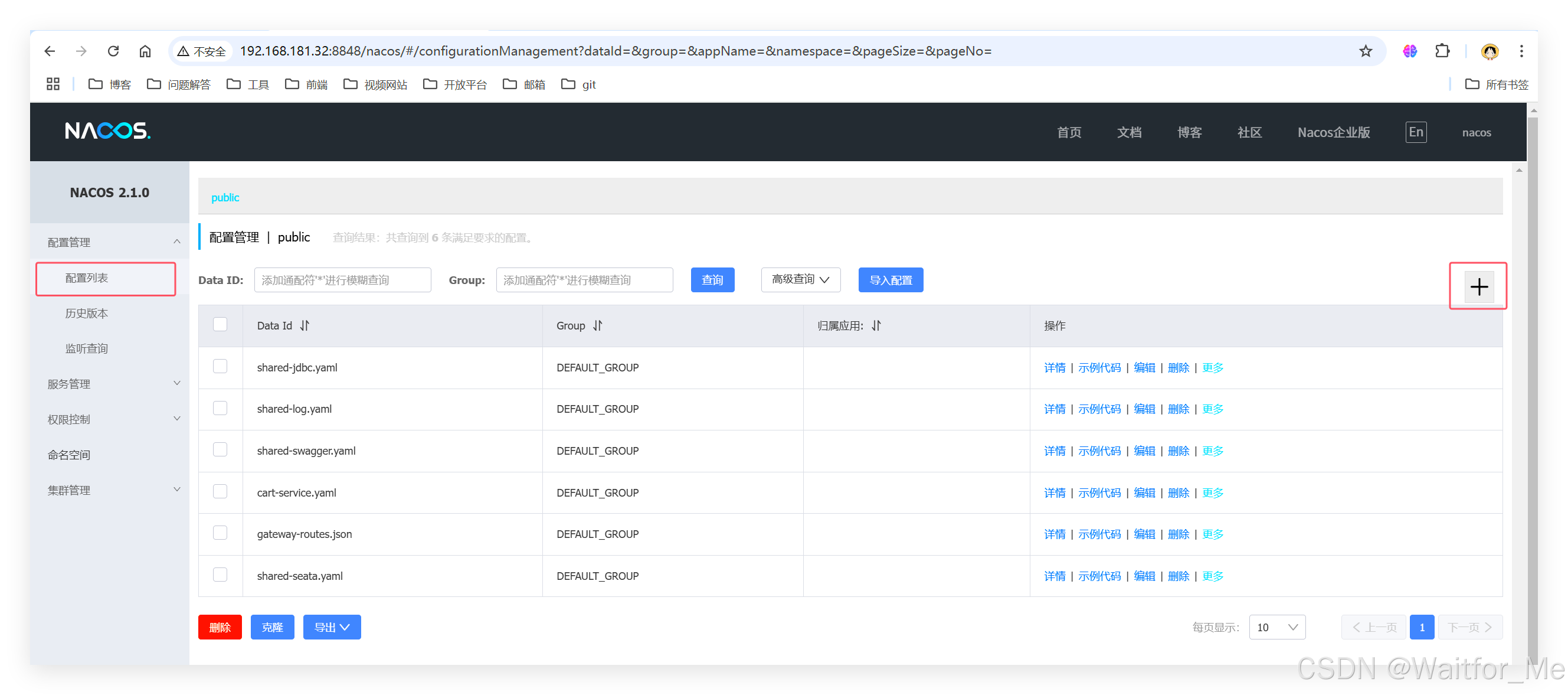The height and width of the screenshot is (695, 1568).
Task: Open the browser extensions puzzle icon
Action: 1442,51
